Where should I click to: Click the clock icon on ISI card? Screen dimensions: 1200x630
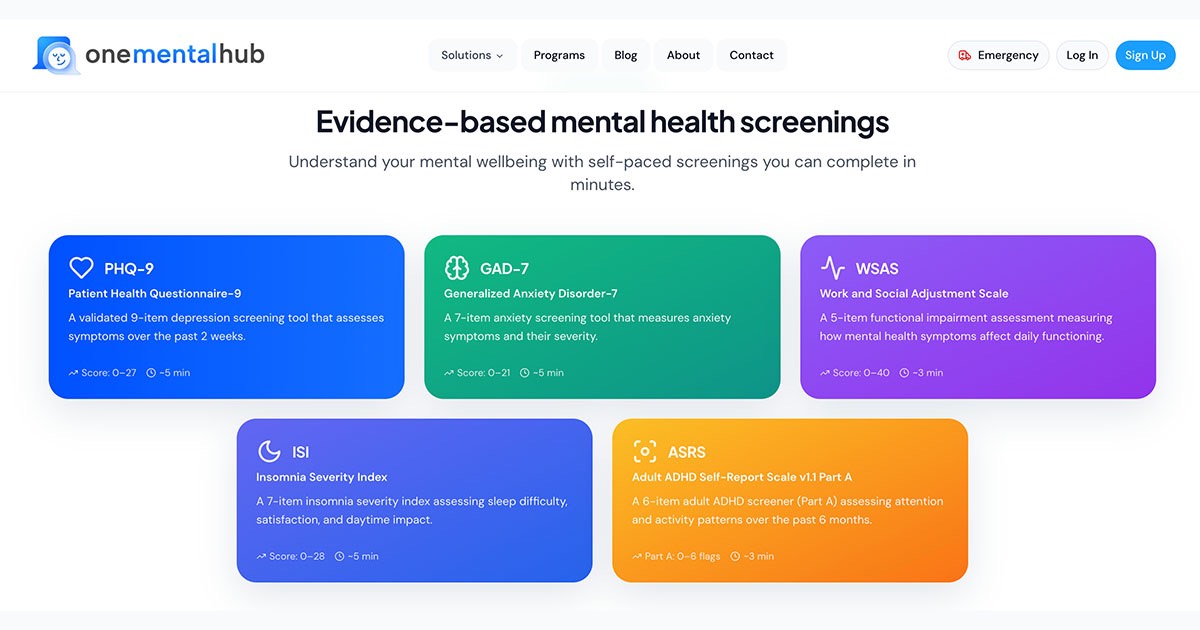point(340,556)
